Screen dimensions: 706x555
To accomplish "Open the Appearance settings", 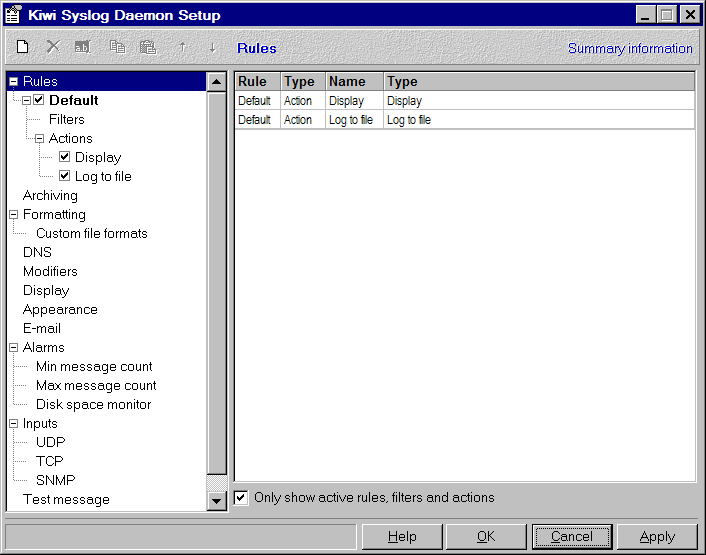I will pos(60,309).
